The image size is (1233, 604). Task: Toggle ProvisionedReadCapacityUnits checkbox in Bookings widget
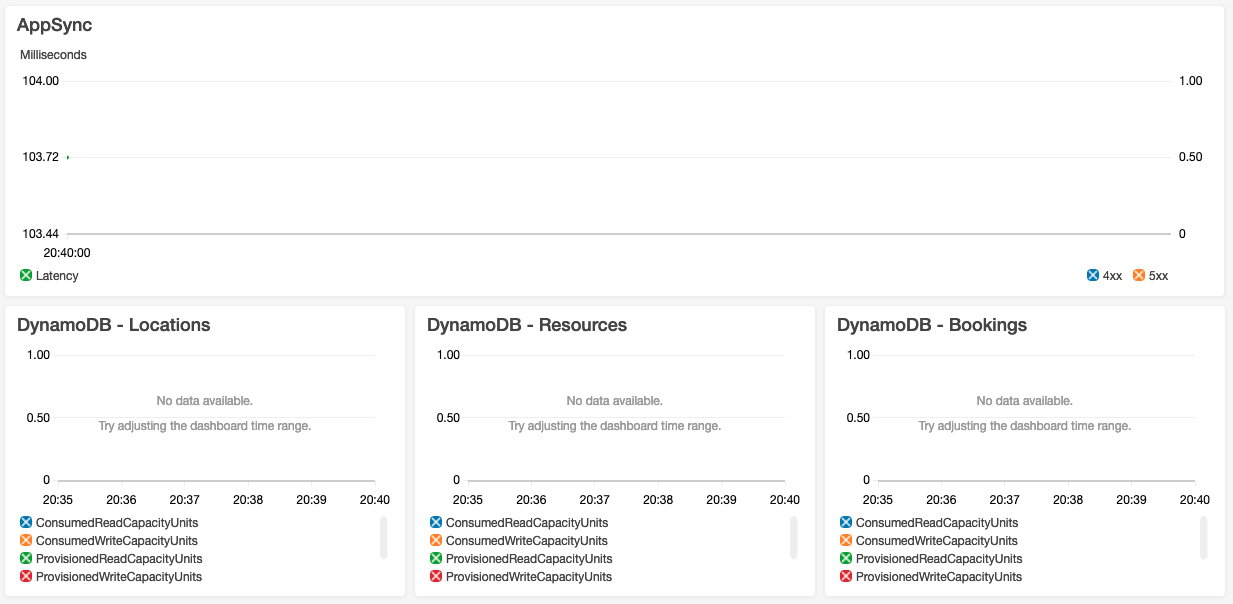tap(846, 558)
